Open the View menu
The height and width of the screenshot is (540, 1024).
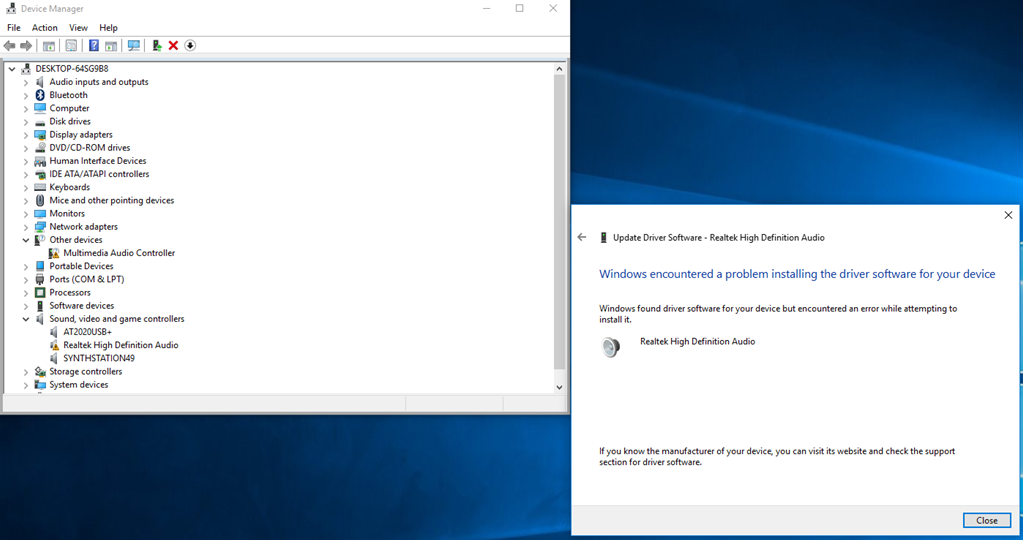[78, 27]
